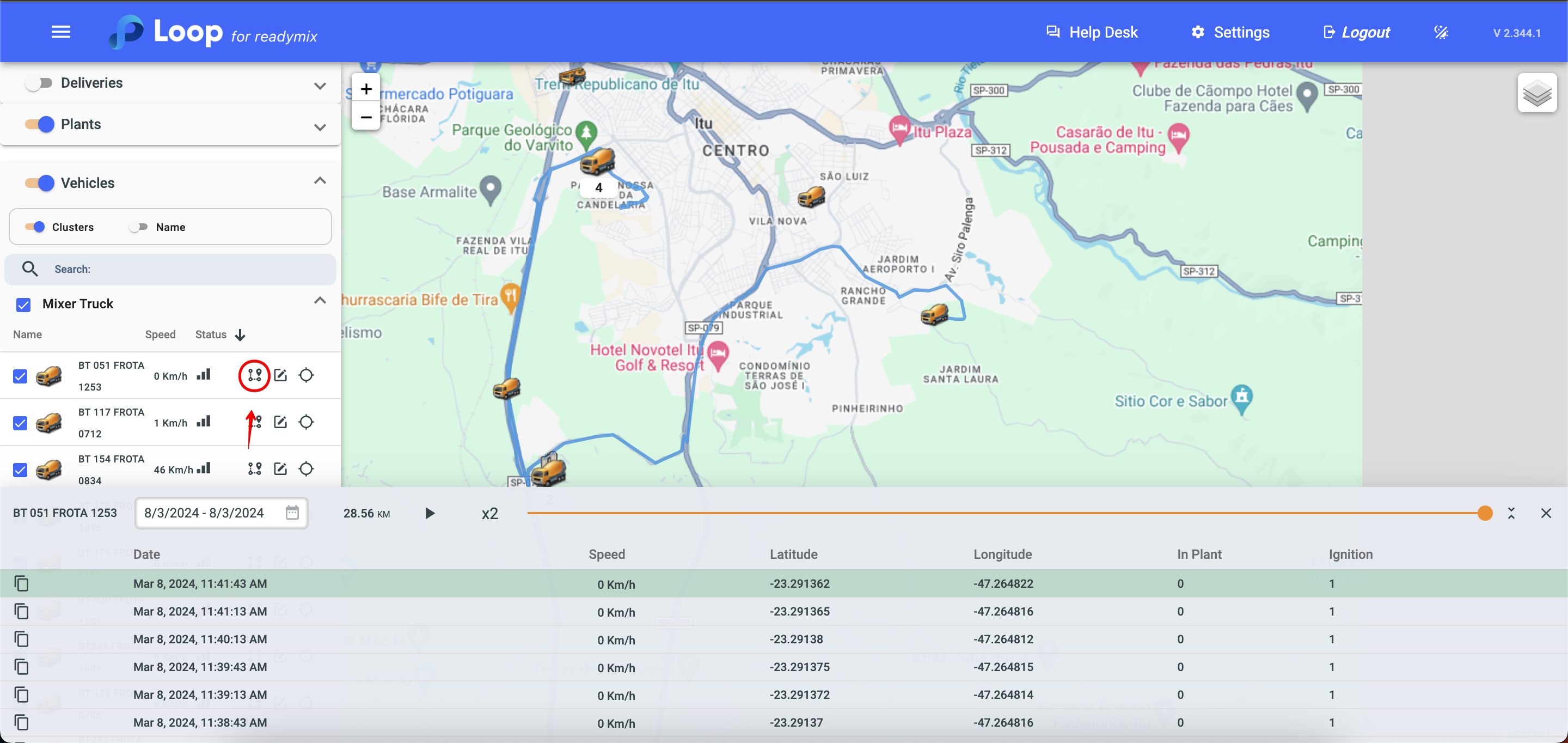Open Settings from the top bar

pos(1230,32)
